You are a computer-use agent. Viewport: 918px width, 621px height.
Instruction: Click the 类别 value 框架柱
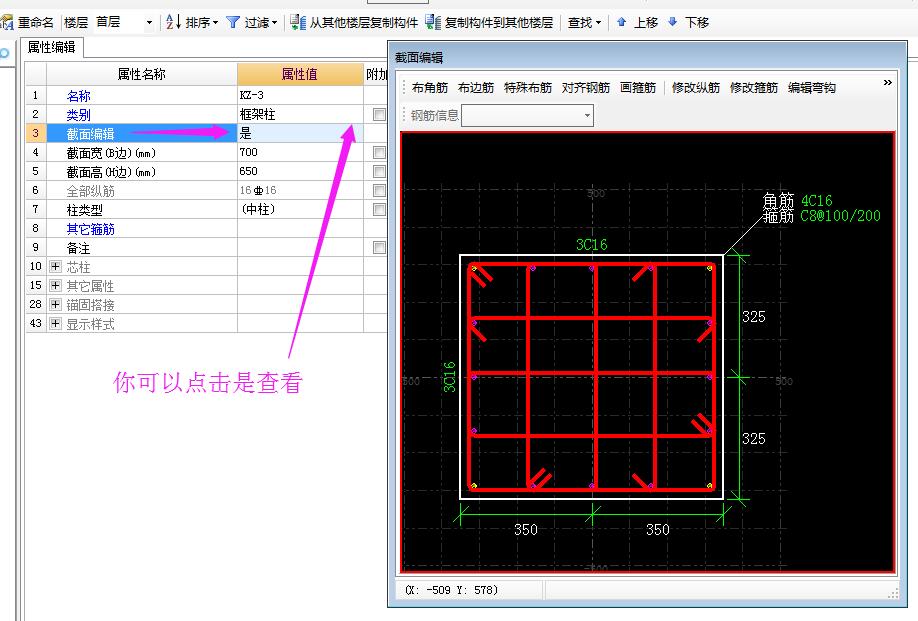[300, 114]
